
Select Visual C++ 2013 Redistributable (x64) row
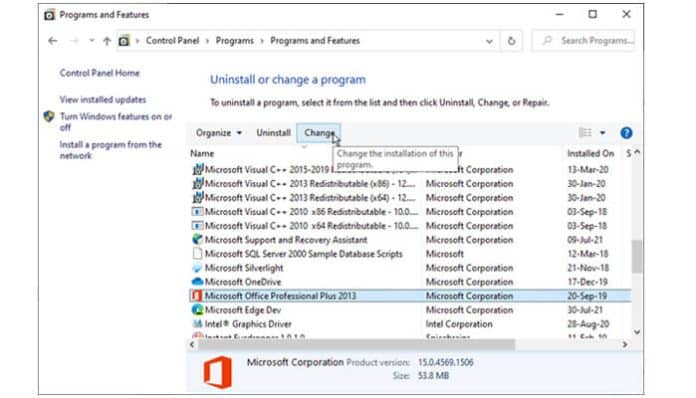[x=409, y=198]
